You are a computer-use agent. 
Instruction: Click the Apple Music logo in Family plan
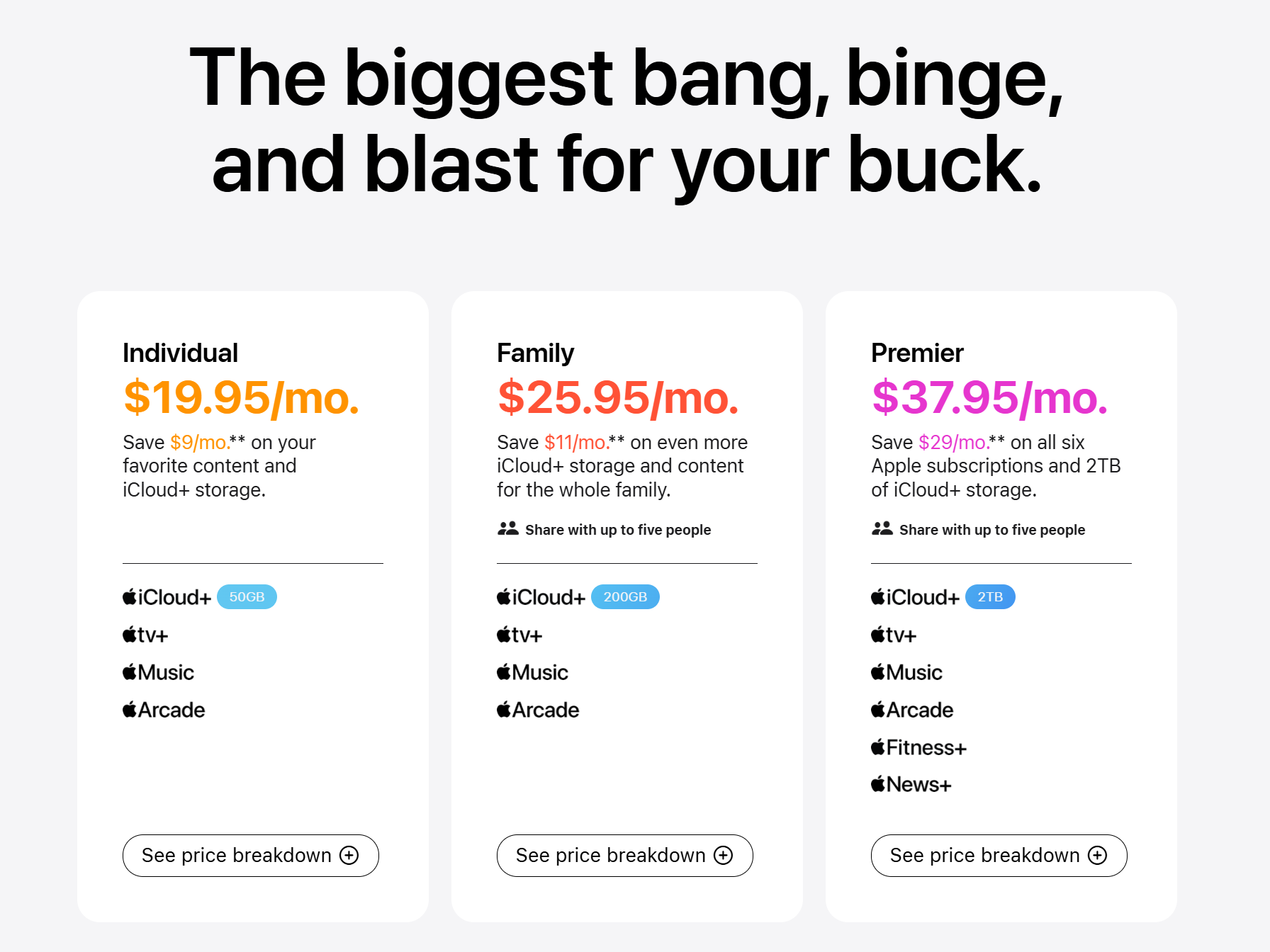(532, 672)
